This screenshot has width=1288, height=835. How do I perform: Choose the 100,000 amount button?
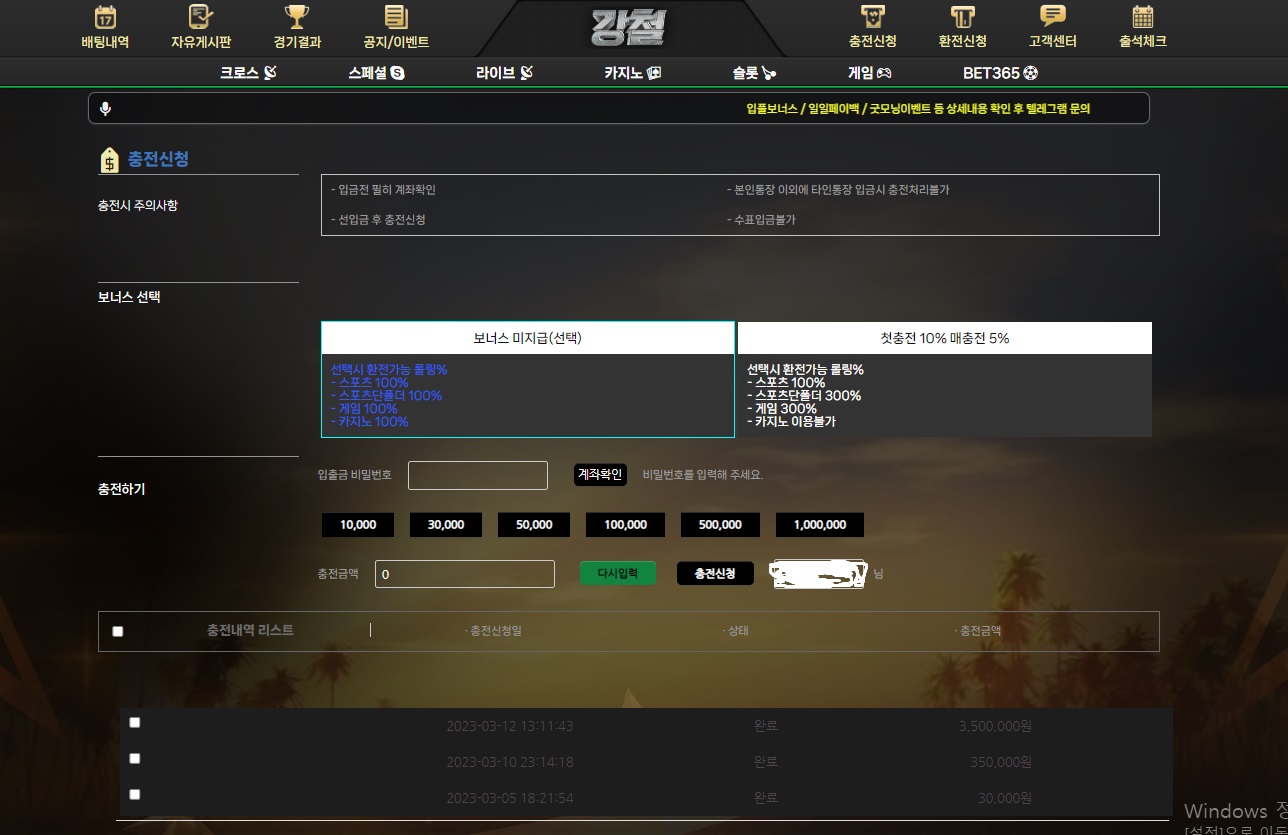(x=625, y=525)
